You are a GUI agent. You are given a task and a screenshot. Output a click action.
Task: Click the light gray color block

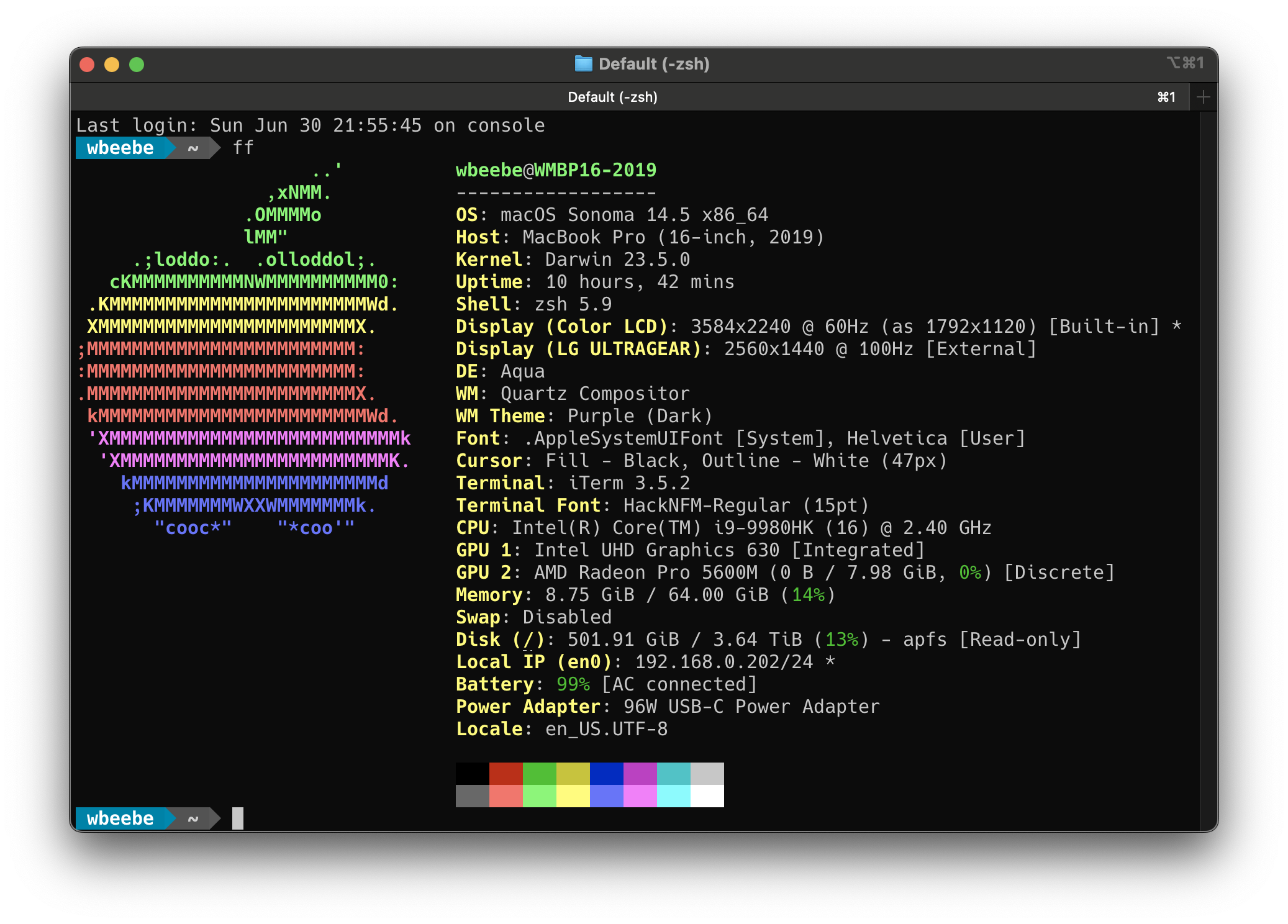707,774
